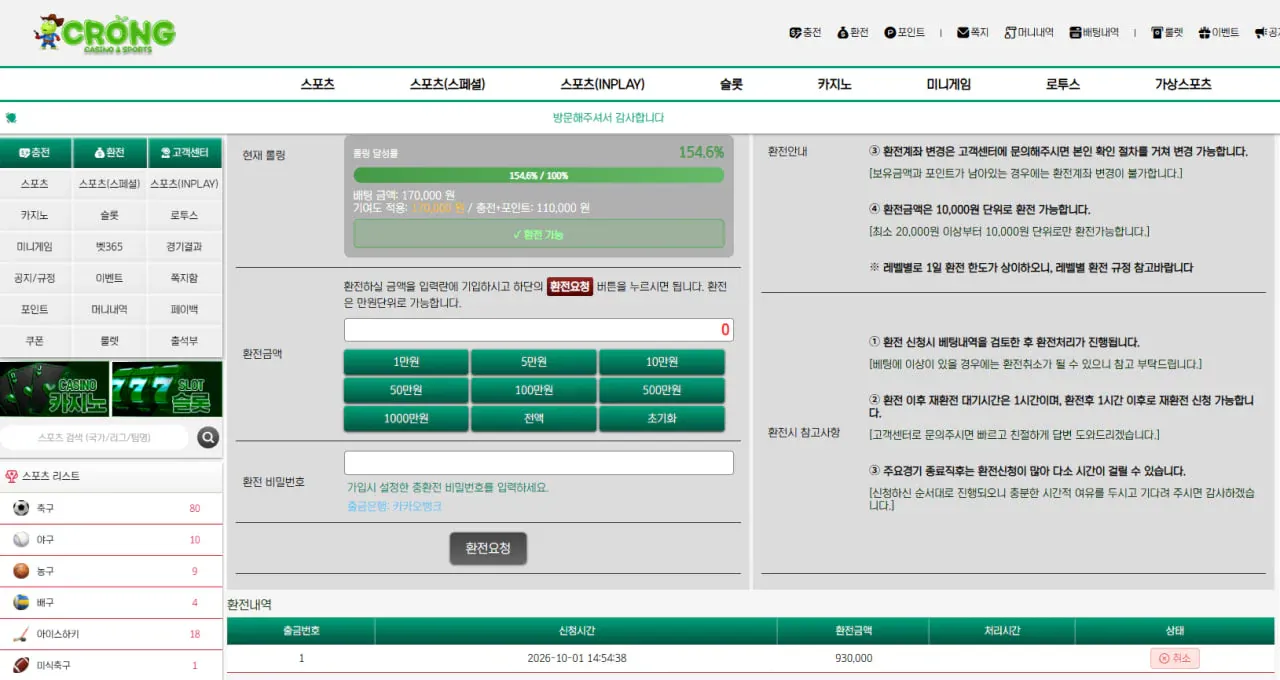This screenshot has height=680, width=1280.
Task: Open 쪽지 messages in the header
Action: [x=973, y=32]
